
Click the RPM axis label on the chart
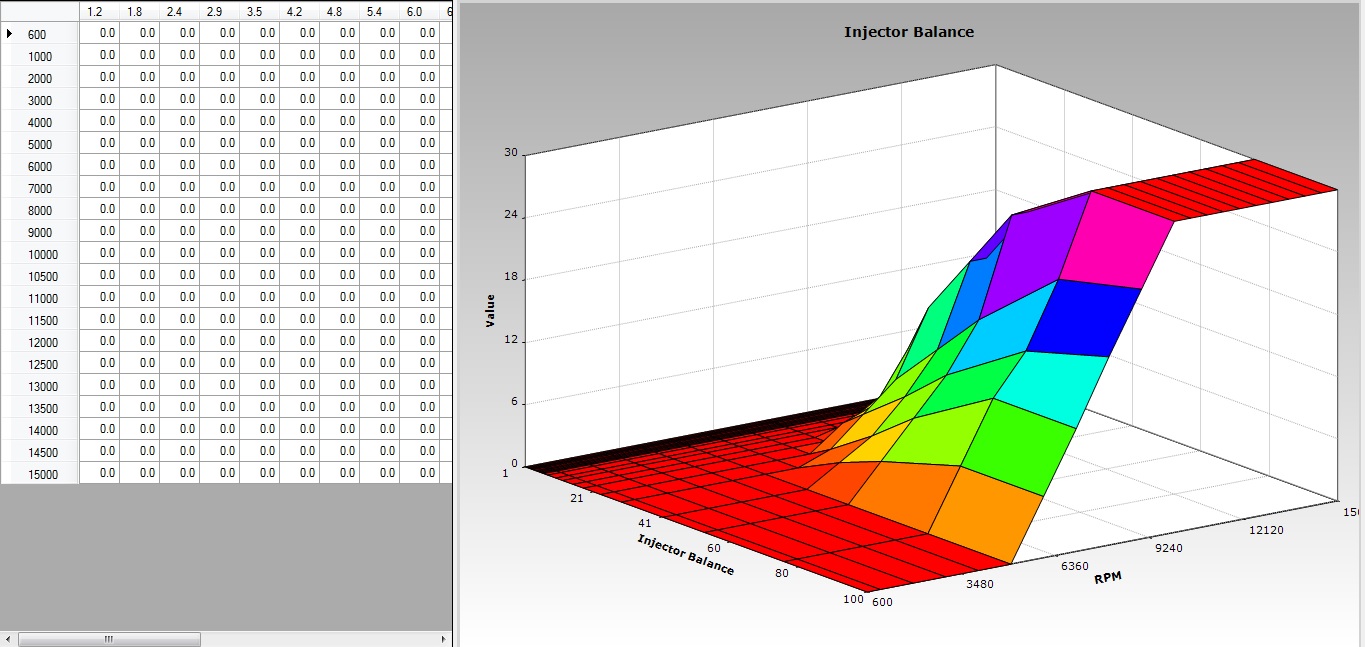click(x=1107, y=578)
